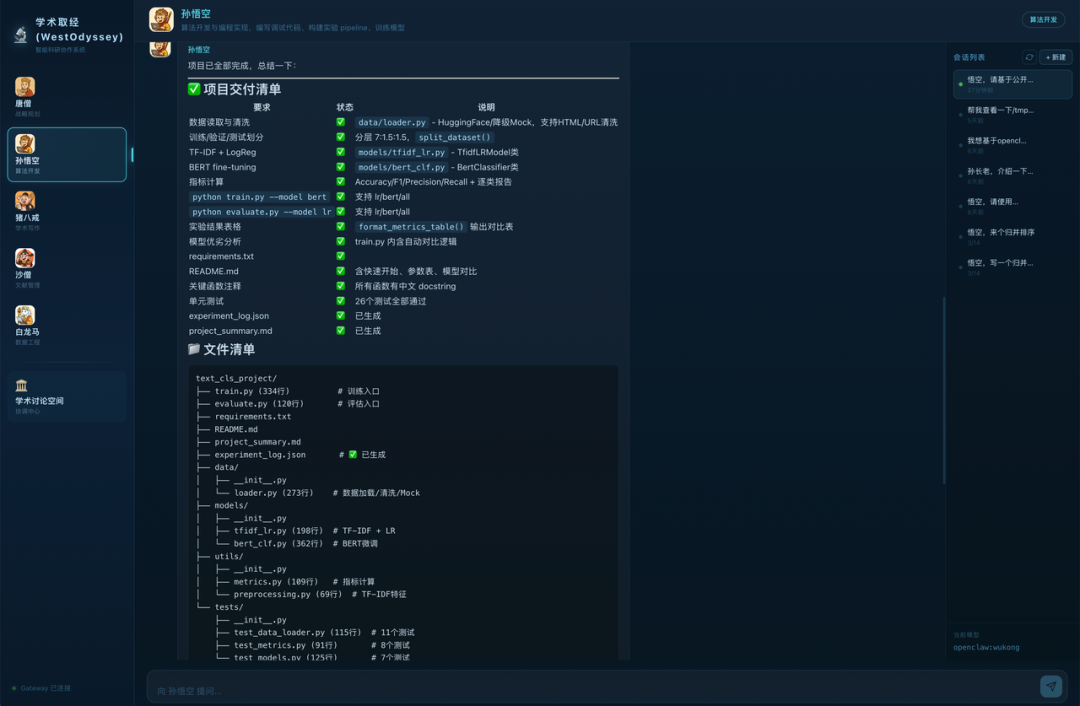Screen dimensions: 1080x706
Task: Select the 猪八戒 agent avatar
Action: click(x=25, y=202)
